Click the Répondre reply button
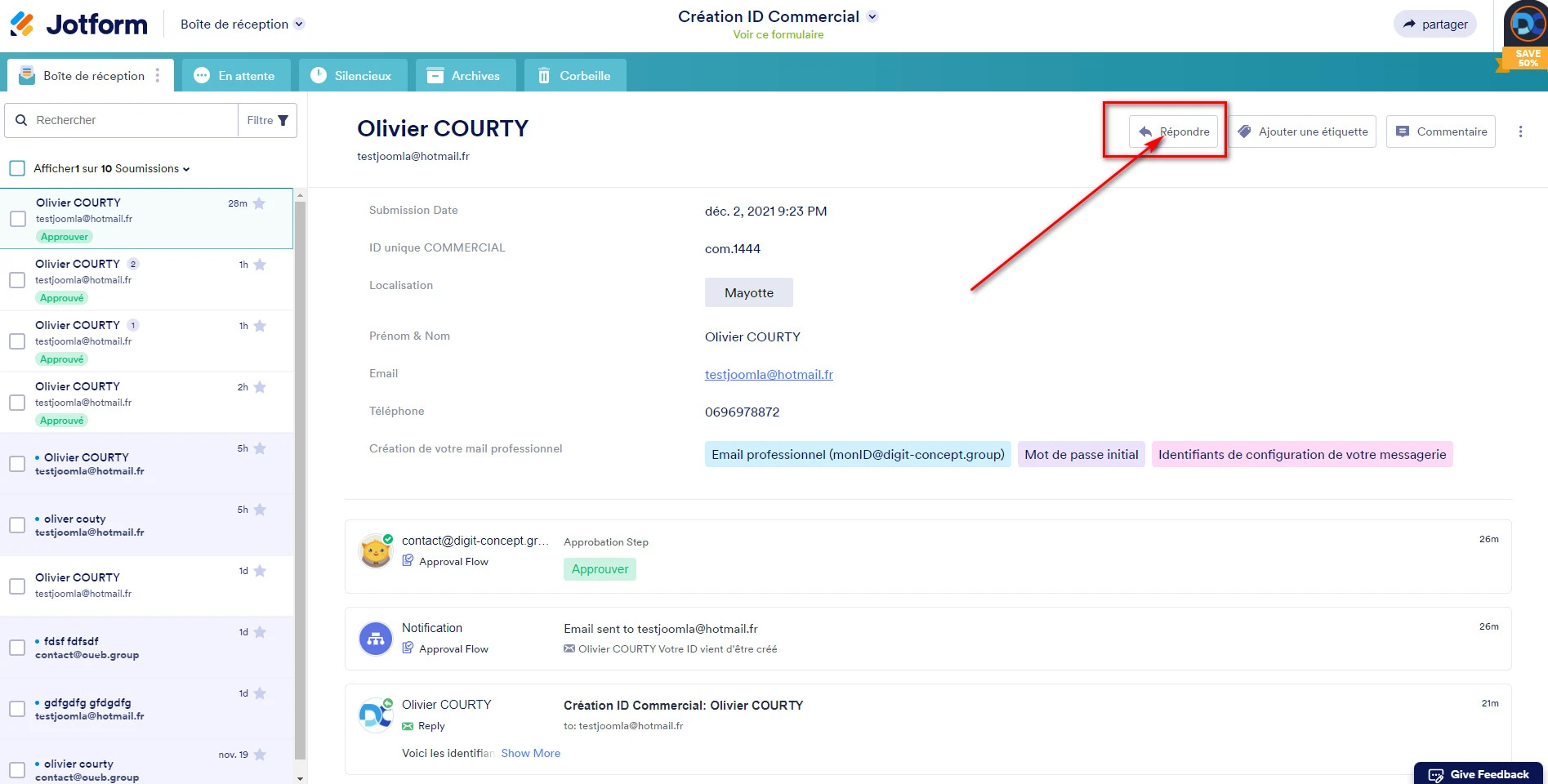This screenshot has width=1548, height=784. pos(1173,131)
